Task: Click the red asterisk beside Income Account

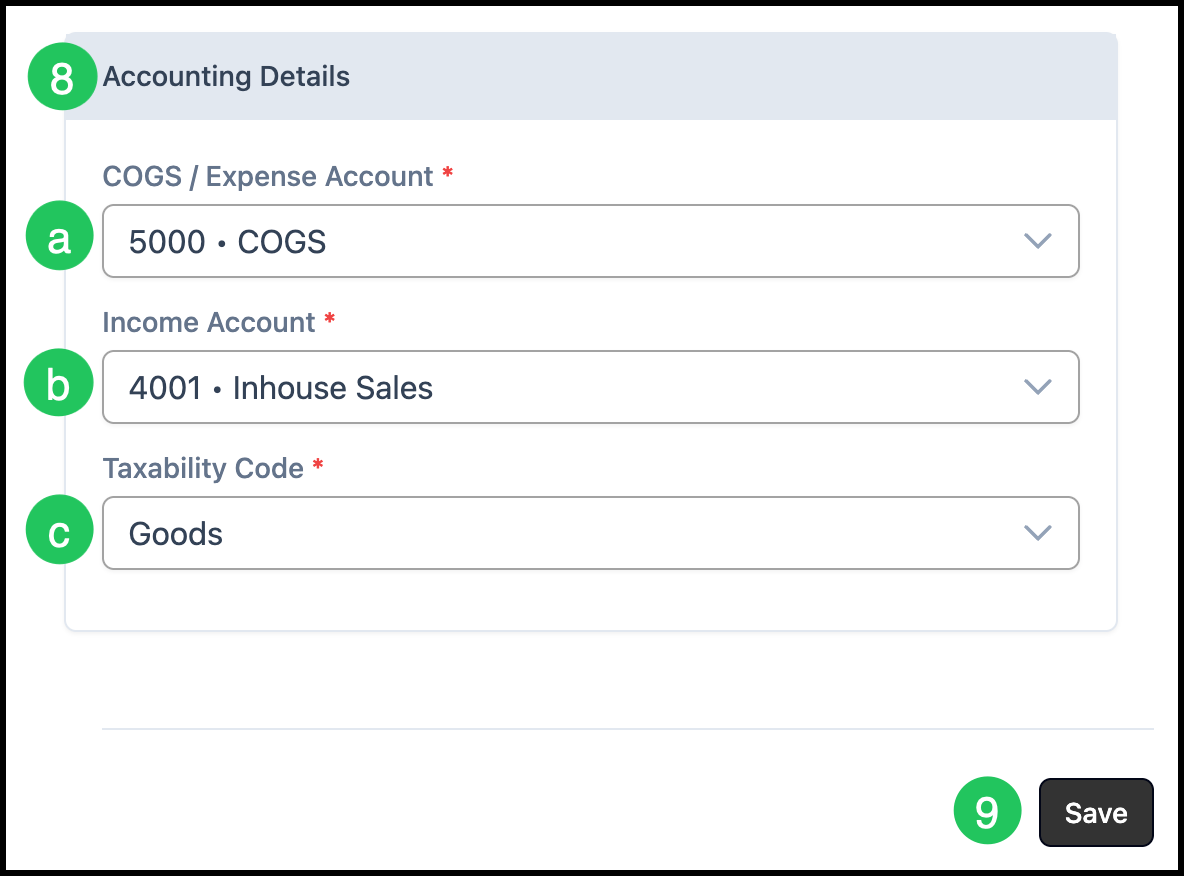Action: point(329,320)
